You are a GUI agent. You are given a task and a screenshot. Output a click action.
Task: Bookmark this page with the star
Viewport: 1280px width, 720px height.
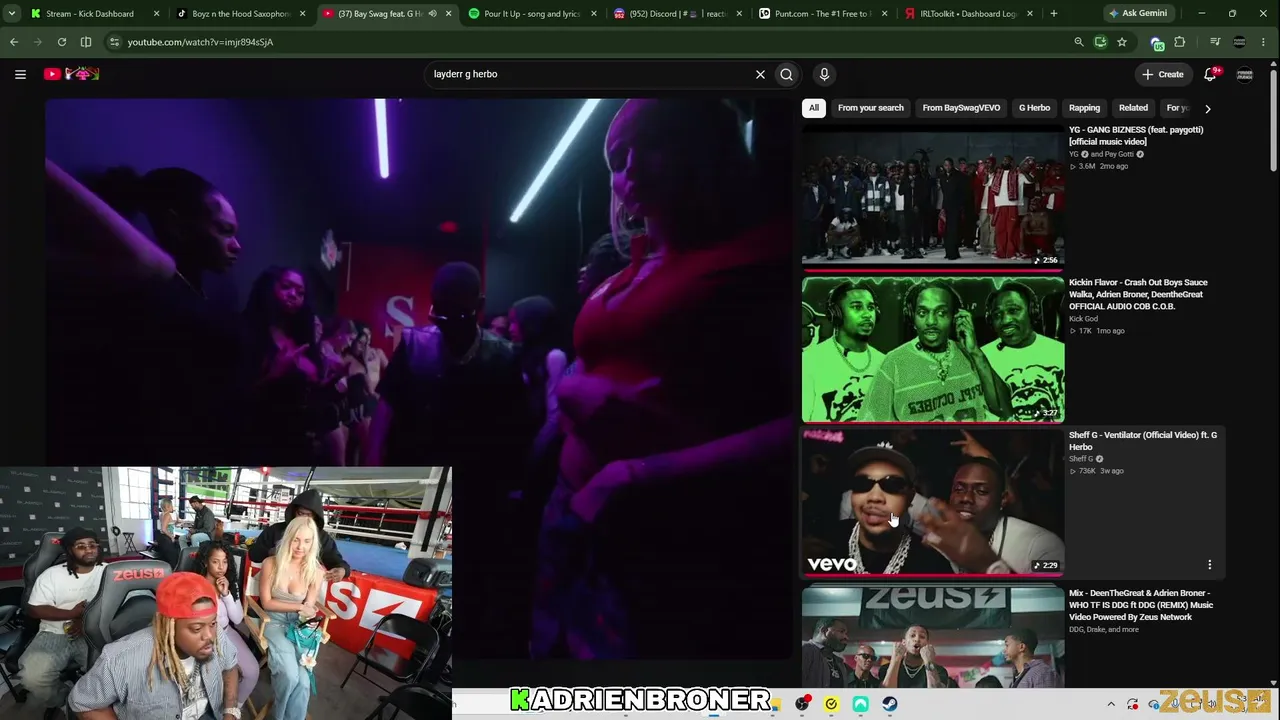click(1122, 42)
